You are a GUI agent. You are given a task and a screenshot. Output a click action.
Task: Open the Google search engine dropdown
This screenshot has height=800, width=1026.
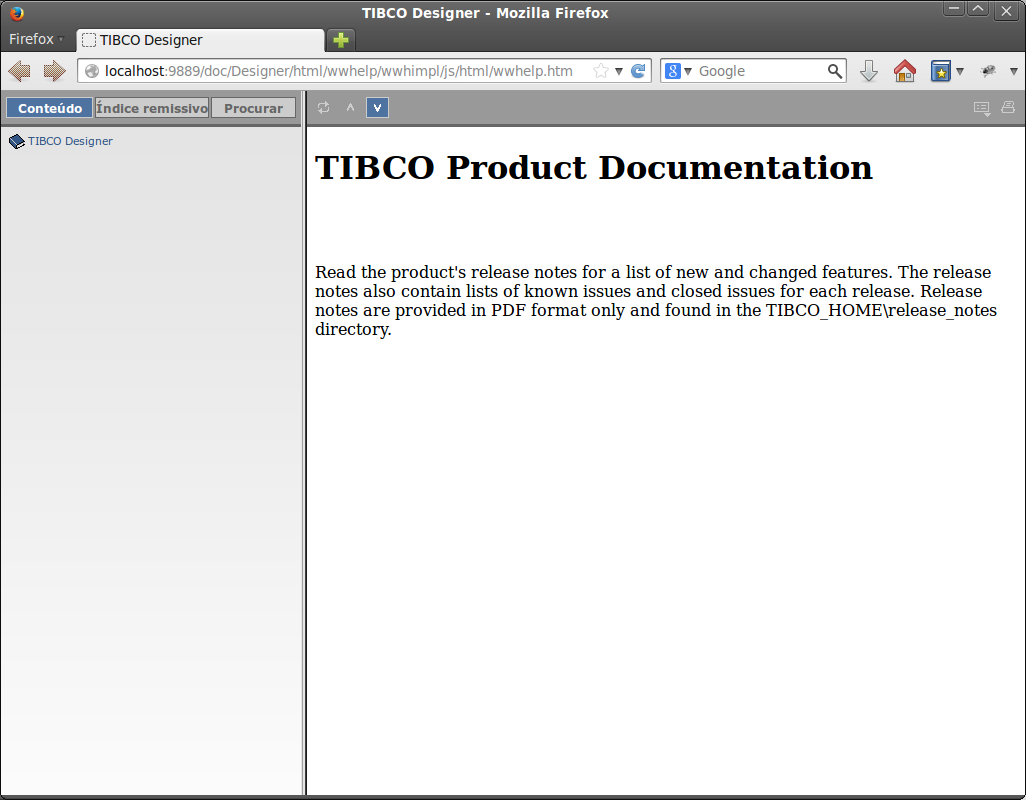[679, 71]
